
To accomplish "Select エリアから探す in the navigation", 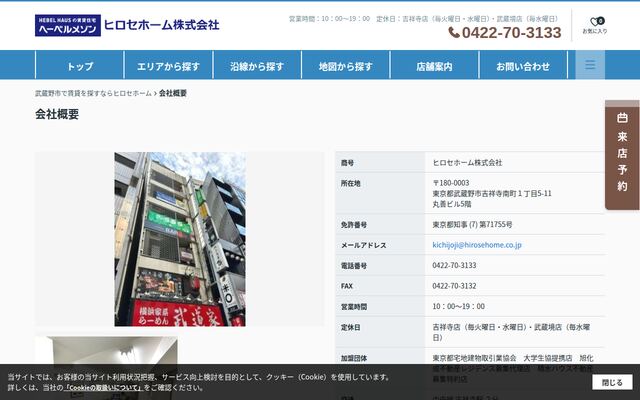I will click(168, 65).
